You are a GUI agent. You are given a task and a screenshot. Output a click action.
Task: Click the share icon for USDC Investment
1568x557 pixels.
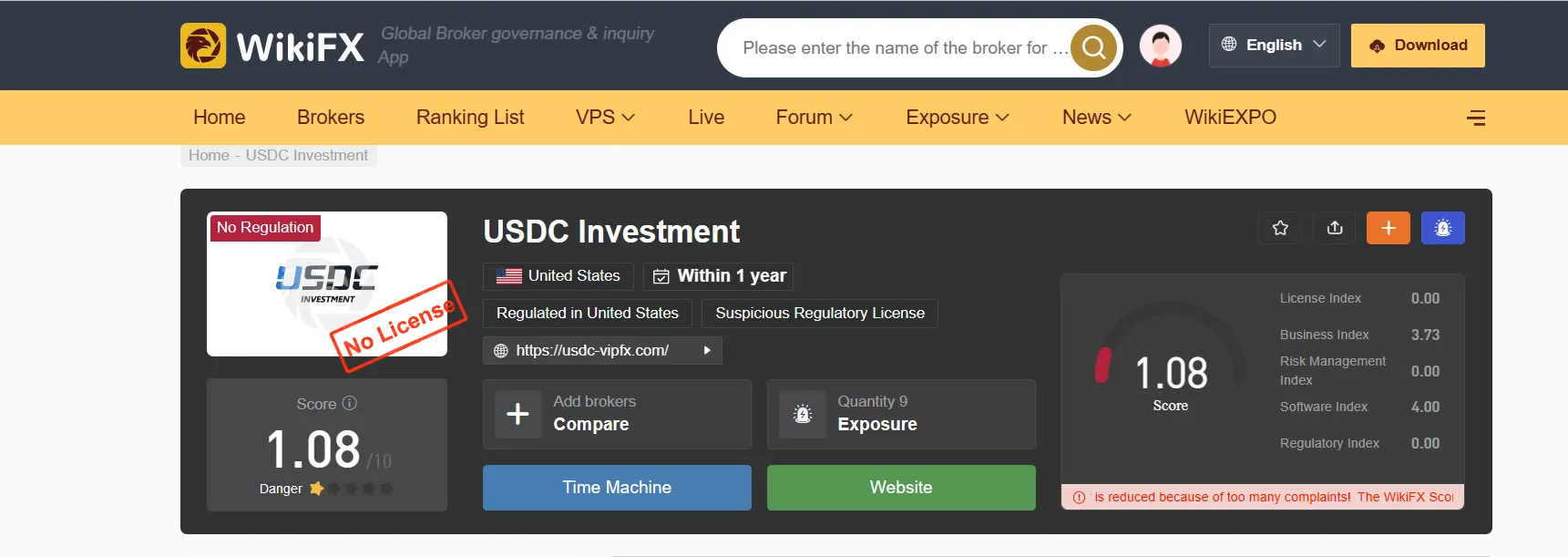1335,228
